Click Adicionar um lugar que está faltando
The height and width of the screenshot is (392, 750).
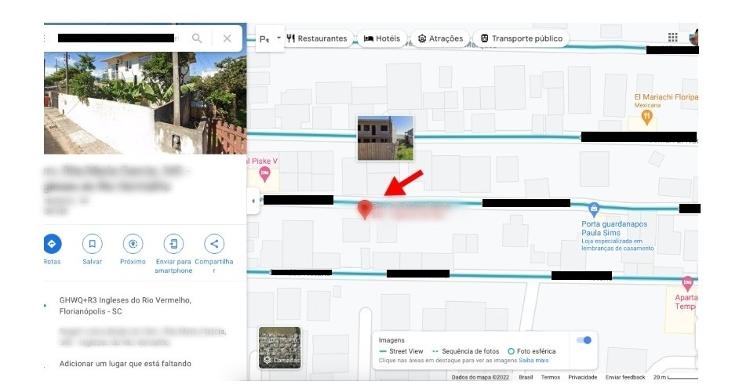point(125,363)
